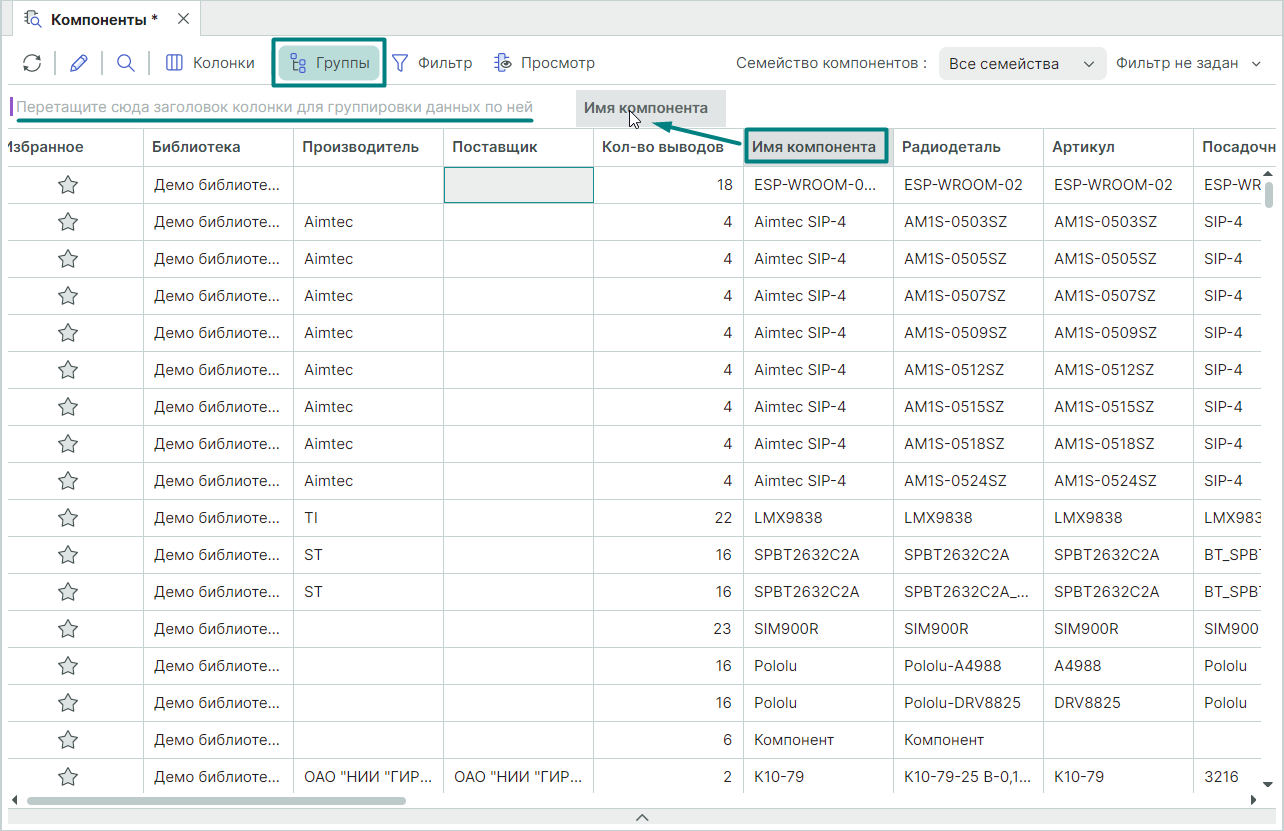Open the Фильтр funnel tool
Image resolution: width=1284 pixels, height=831 pixels.
pos(431,63)
